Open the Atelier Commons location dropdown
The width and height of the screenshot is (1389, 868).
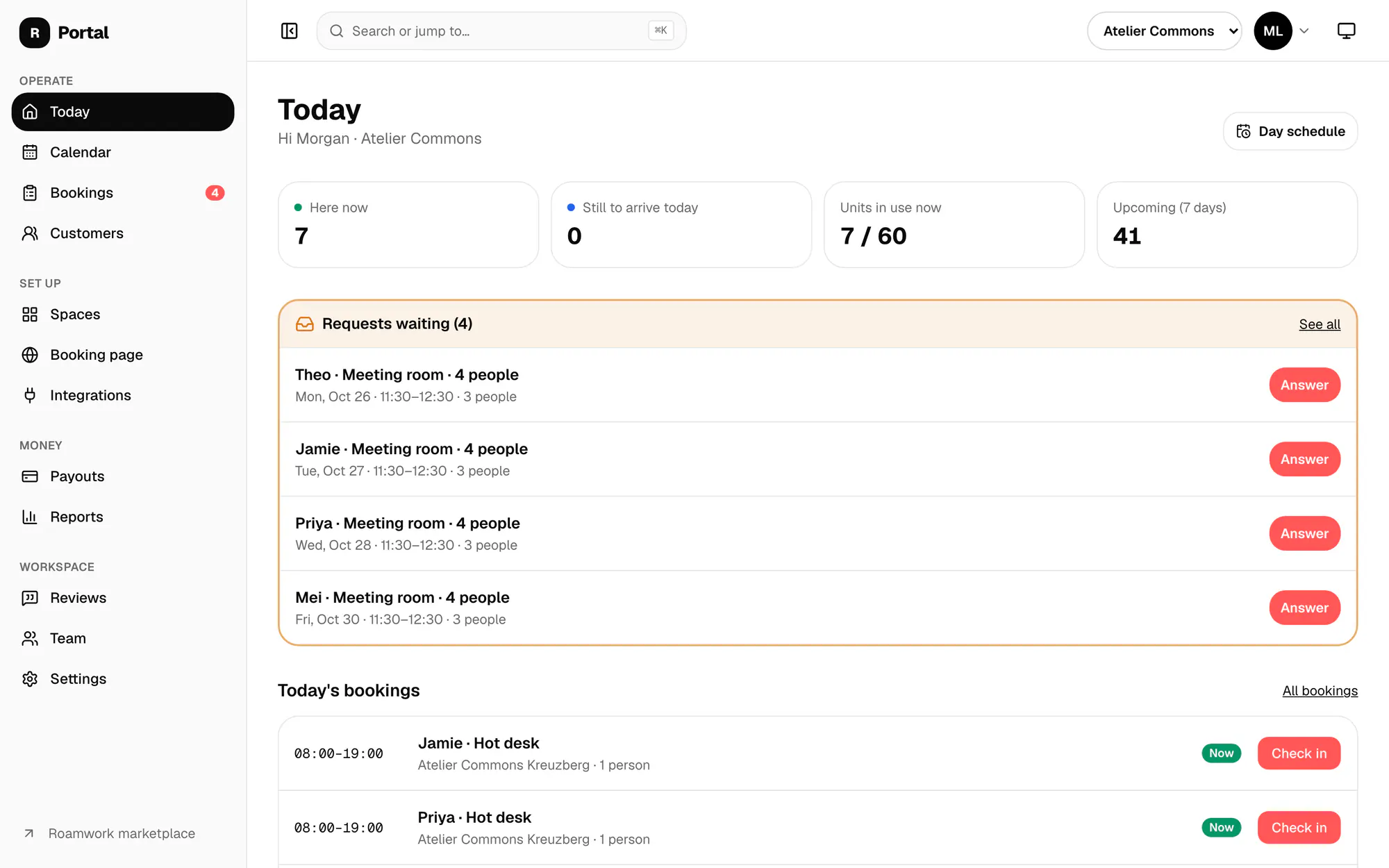(1165, 31)
